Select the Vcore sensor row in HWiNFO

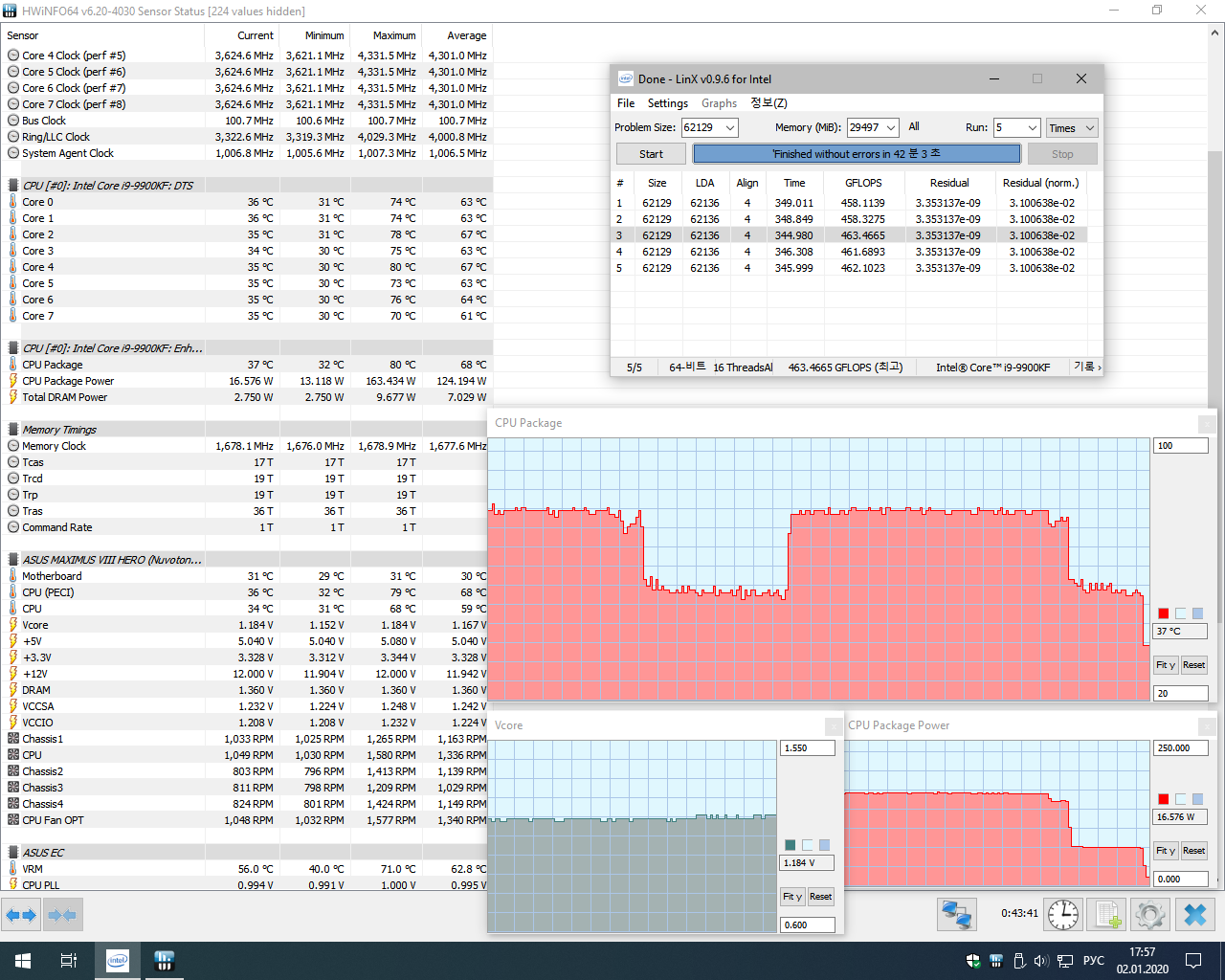click(x=247, y=625)
